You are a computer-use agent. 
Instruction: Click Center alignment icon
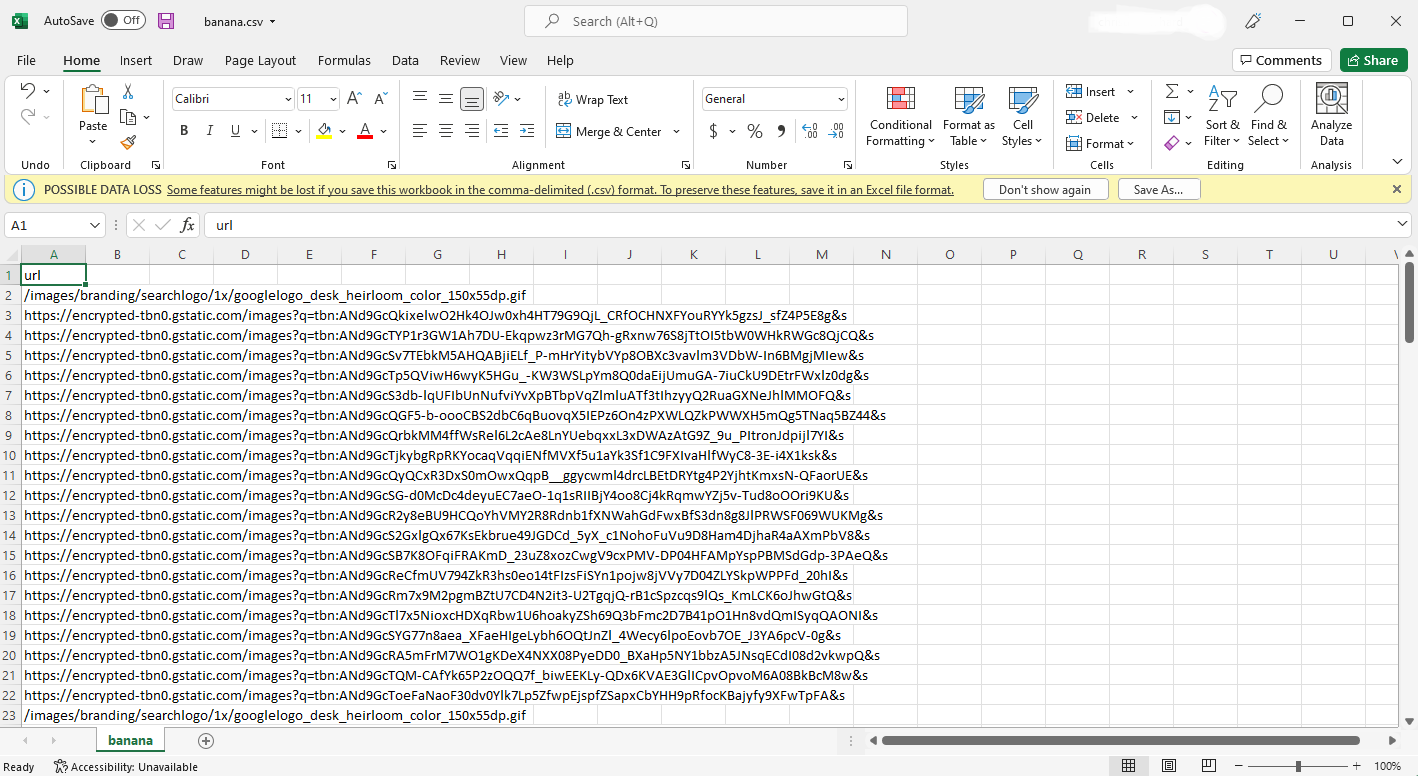[x=446, y=131]
